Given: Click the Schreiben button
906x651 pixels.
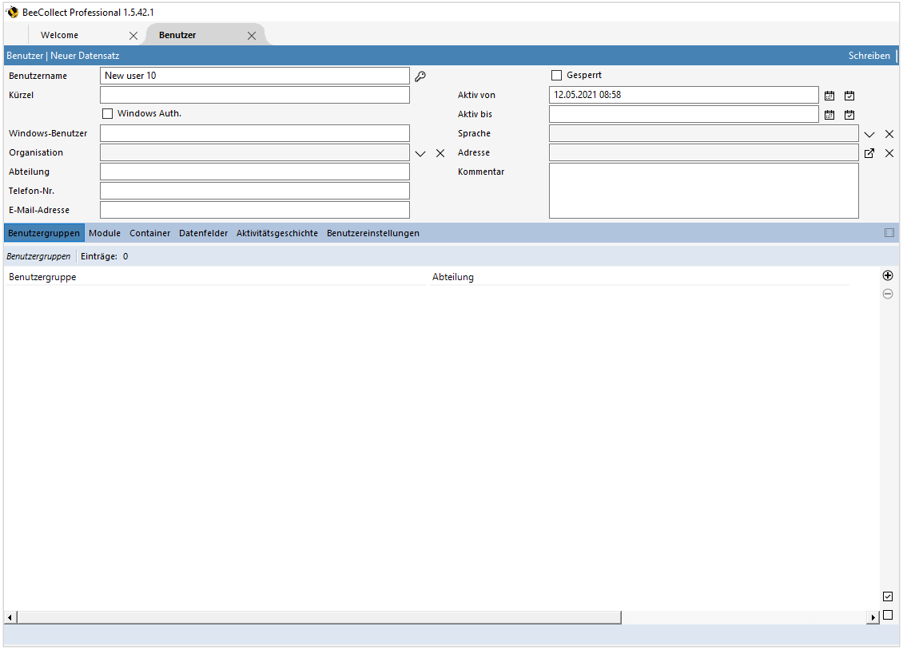Looking at the screenshot, I should (869, 56).
